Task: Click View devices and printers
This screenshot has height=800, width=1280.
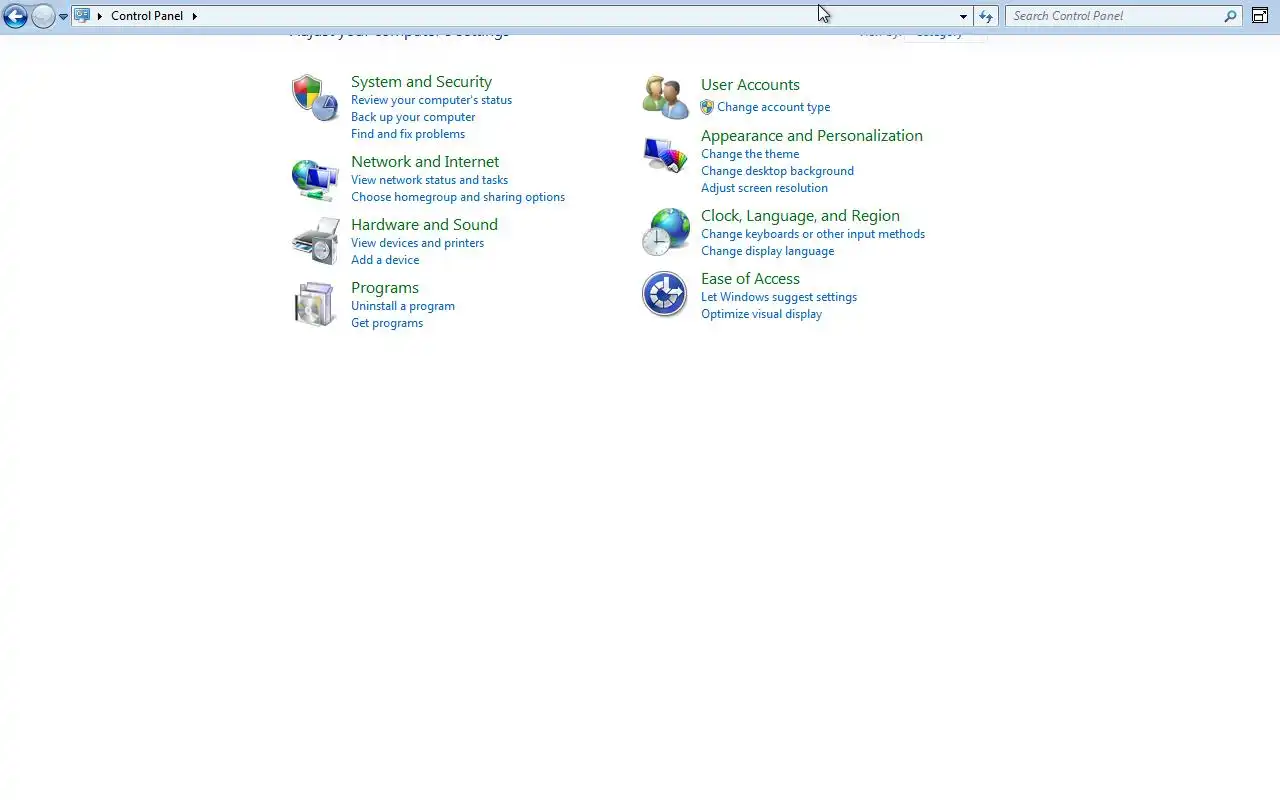Action: 417,243
